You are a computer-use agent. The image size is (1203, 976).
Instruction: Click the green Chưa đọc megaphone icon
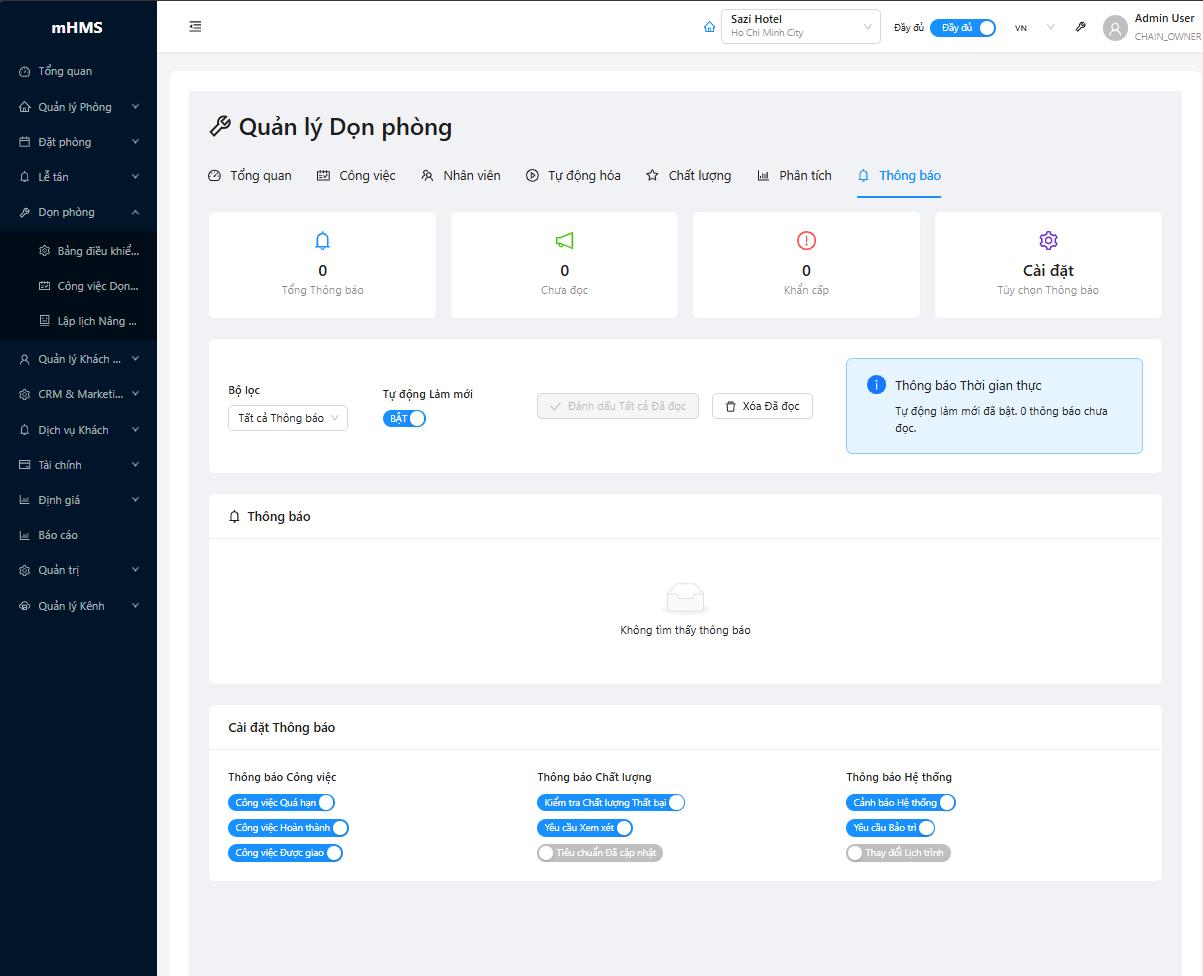pyautogui.click(x=564, y=241)
